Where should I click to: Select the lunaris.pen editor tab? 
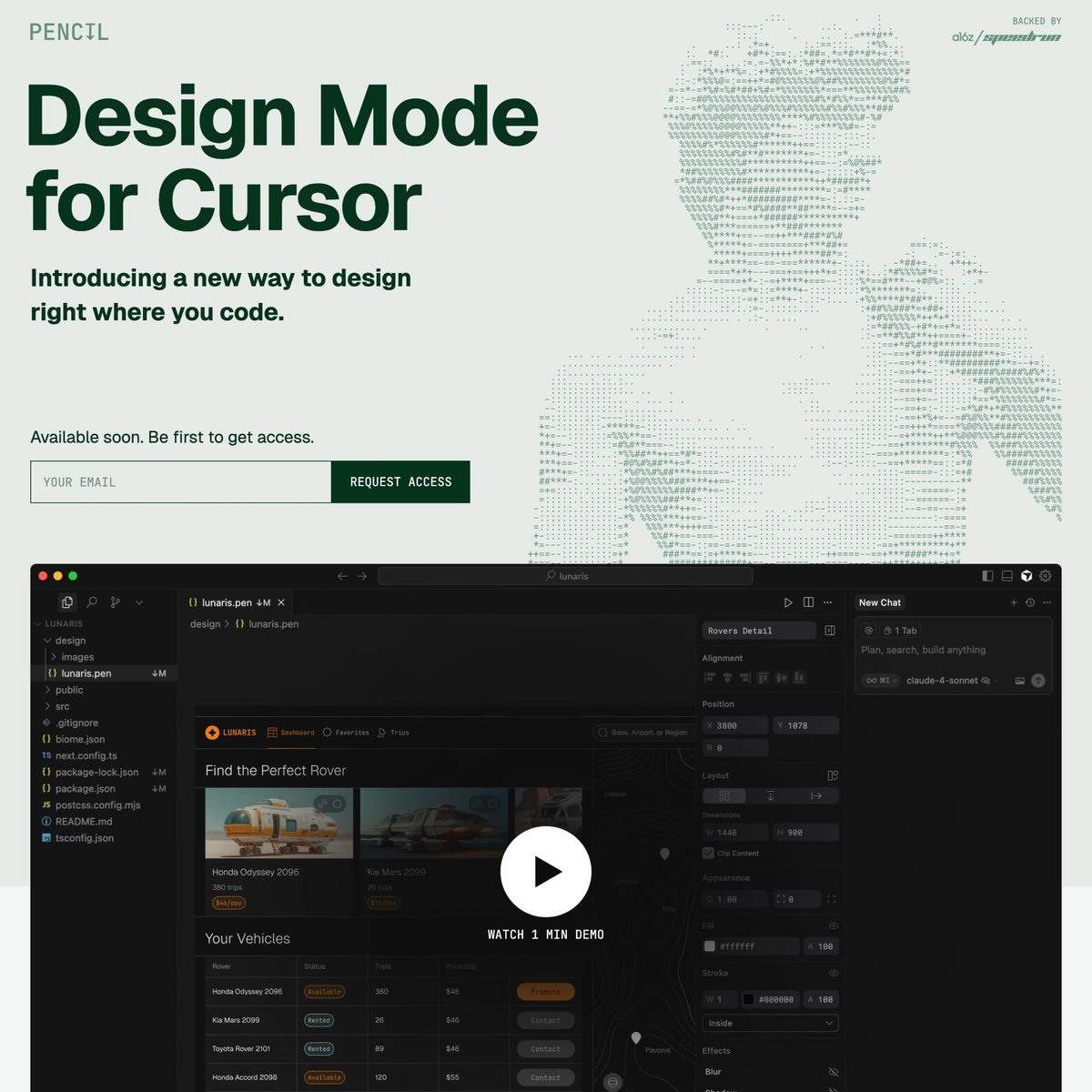[x=229, y=602]
